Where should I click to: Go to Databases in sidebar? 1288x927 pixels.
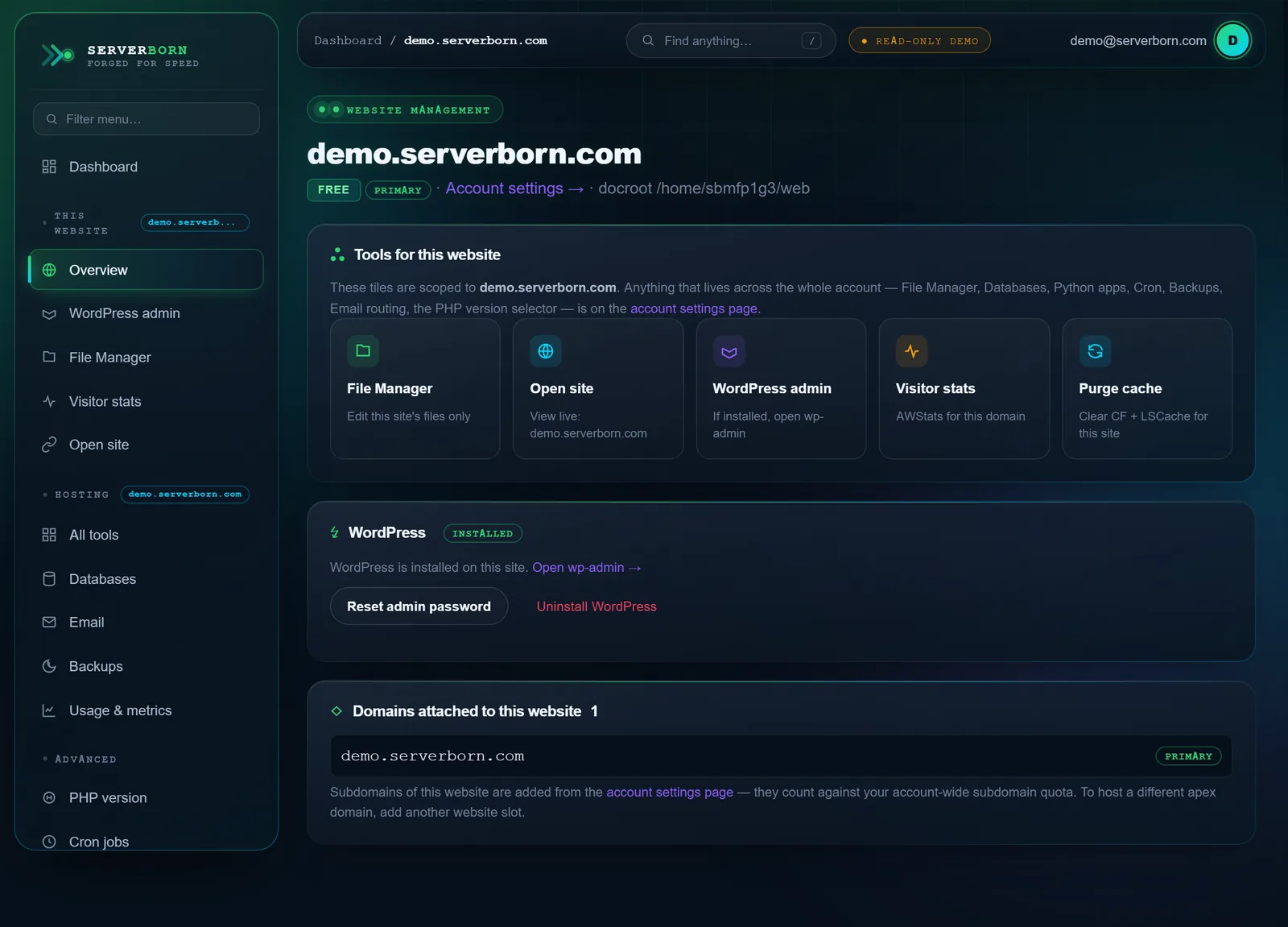(147, 579)
